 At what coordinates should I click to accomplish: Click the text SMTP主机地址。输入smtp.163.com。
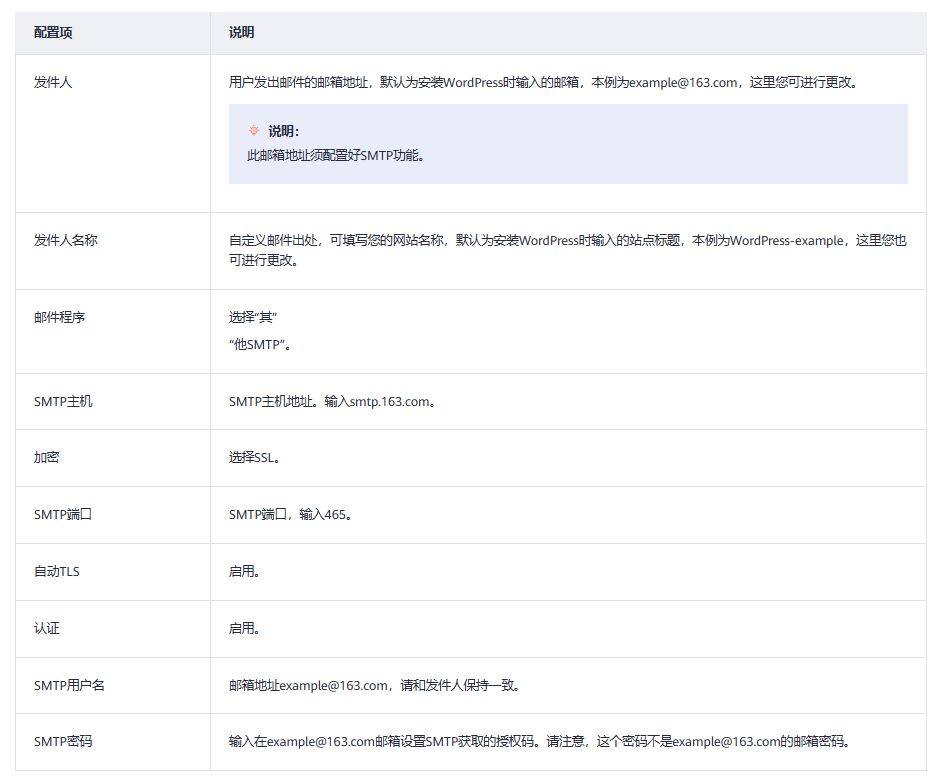(332, 401)
